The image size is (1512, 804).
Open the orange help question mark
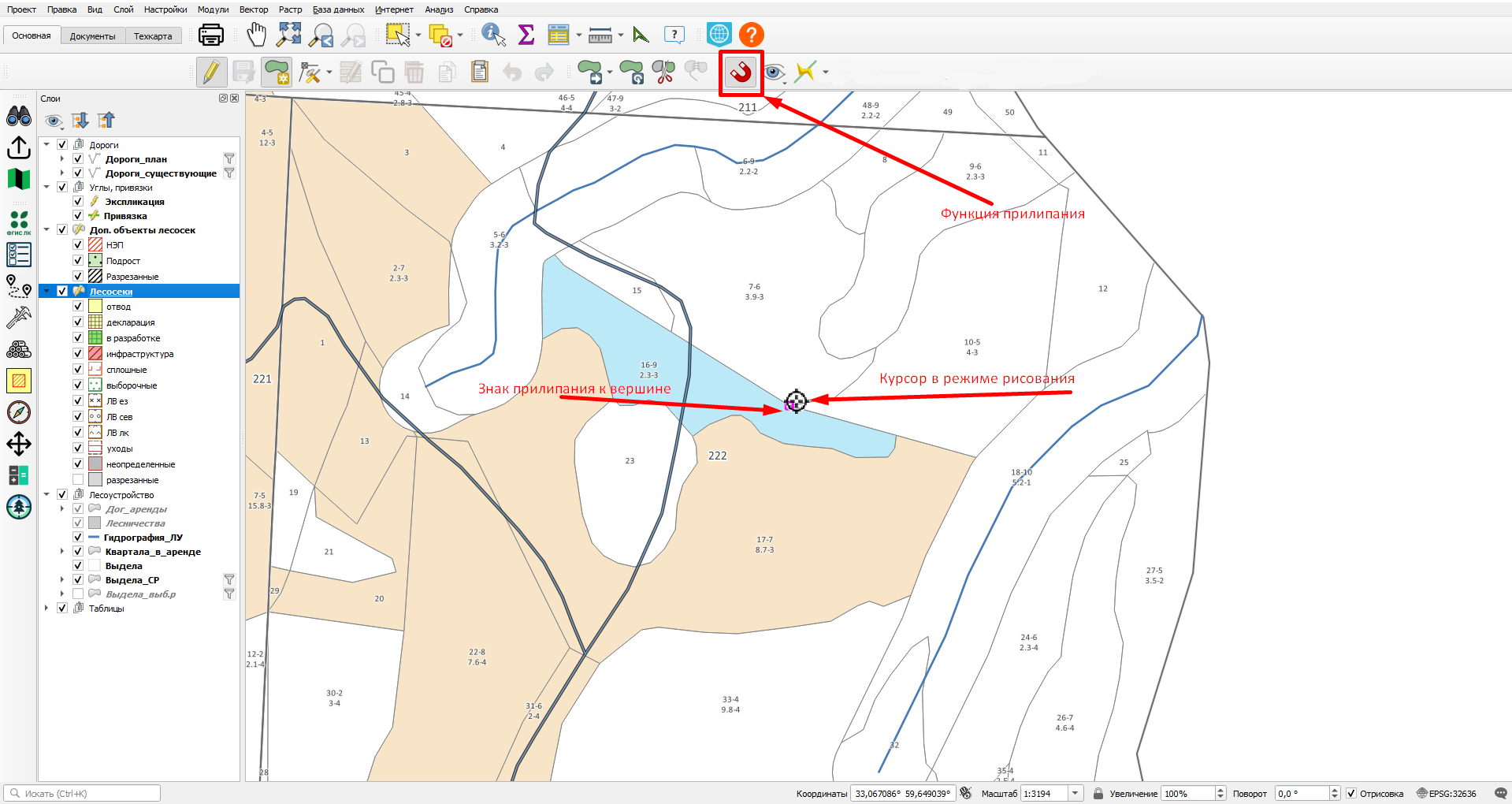[x=751, y=35]
